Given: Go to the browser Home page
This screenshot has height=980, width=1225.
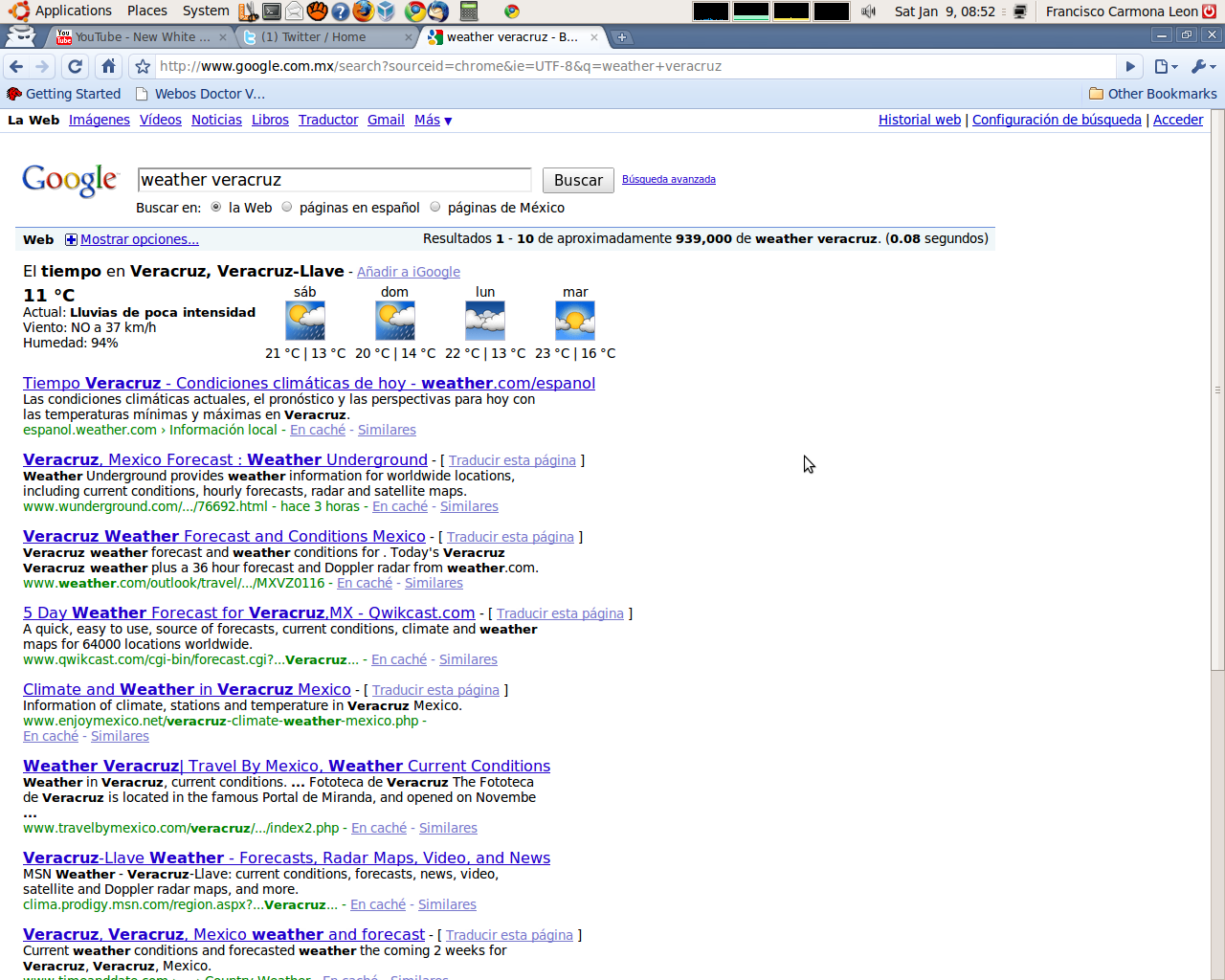Looking at the screenshot, I should click(108, 66).
